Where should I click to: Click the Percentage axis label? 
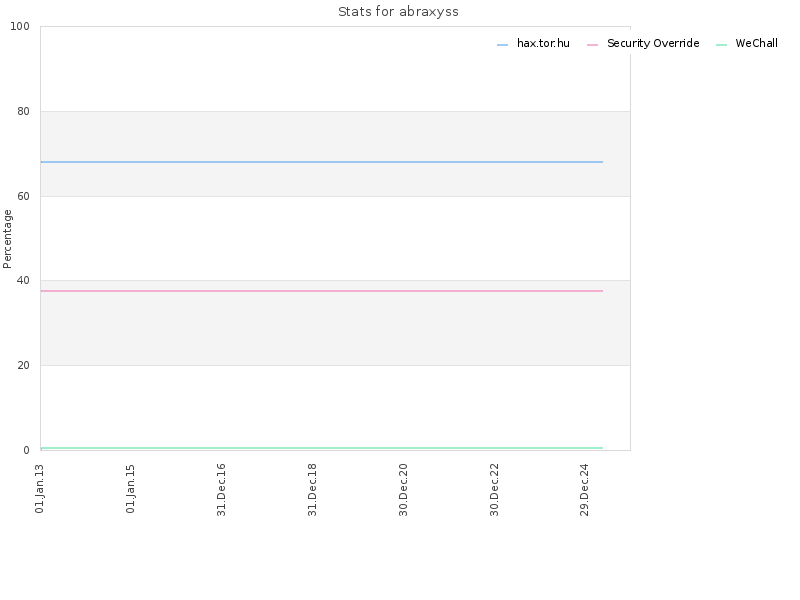tap(7, 239)
